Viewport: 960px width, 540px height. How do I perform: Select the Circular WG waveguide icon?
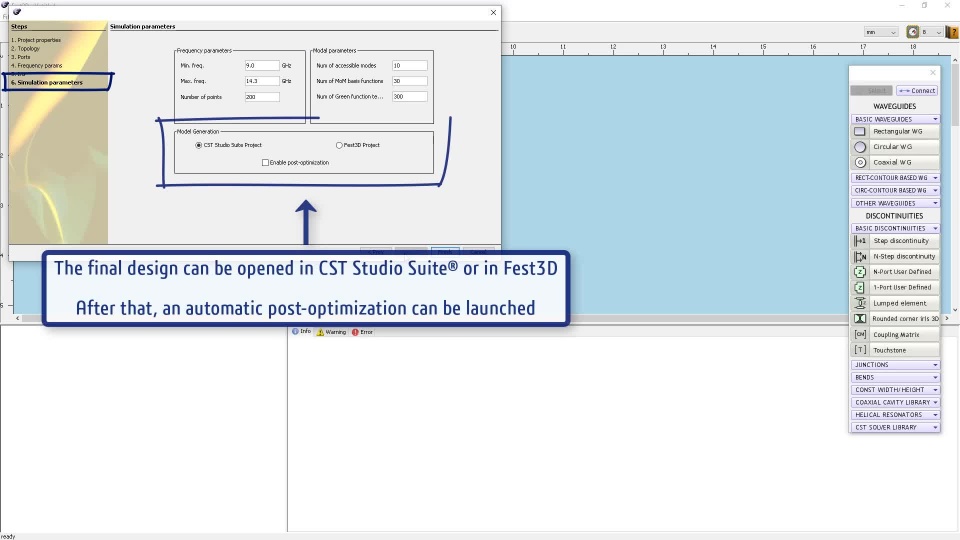tap(860, 147)
